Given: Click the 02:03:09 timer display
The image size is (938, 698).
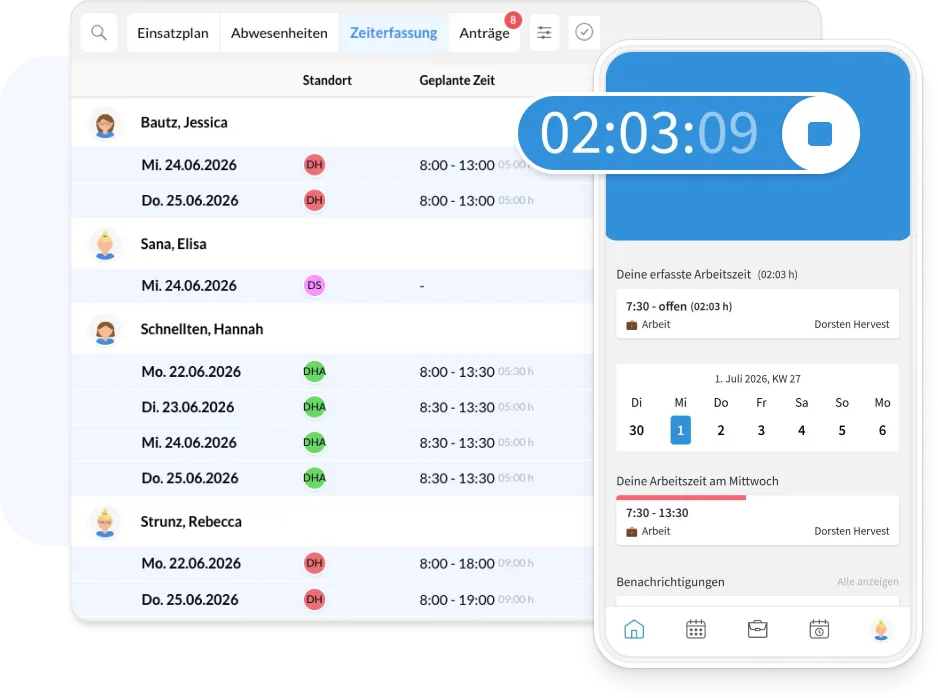Looking at the screenshot, I should [649, 133].
